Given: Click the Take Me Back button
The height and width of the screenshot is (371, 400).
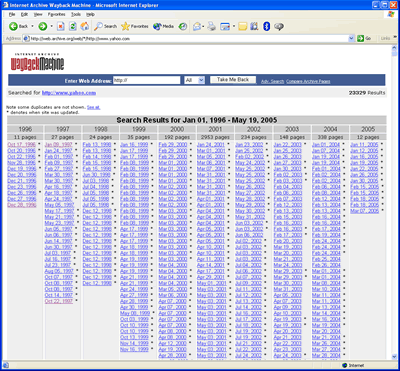Looking at the screenshot, I should coord(233,80).
